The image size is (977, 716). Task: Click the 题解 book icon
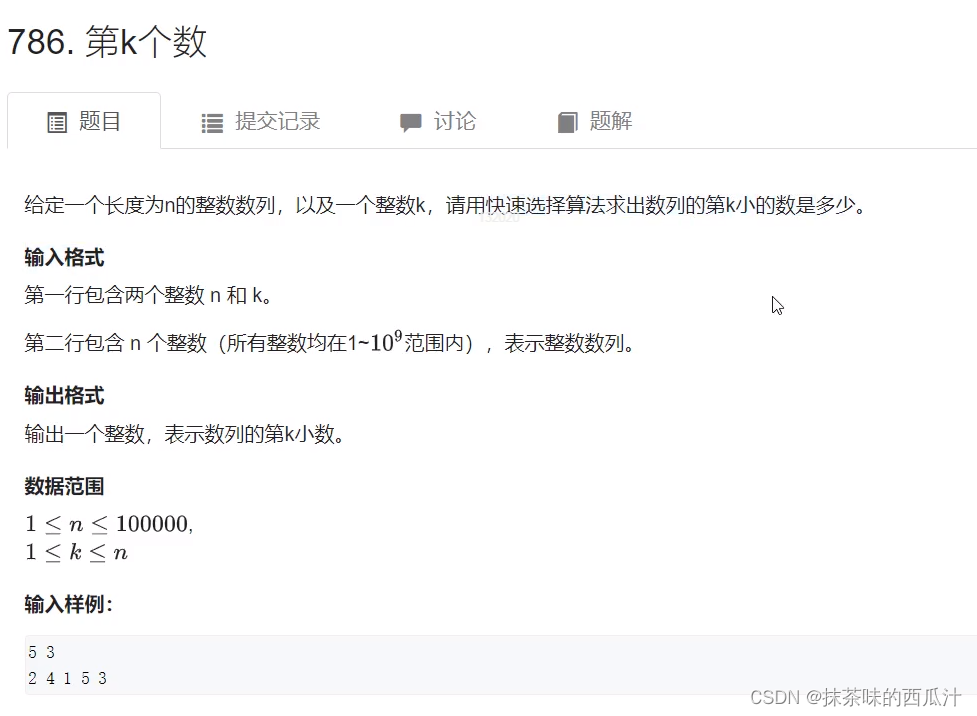[x=568, y=122]
